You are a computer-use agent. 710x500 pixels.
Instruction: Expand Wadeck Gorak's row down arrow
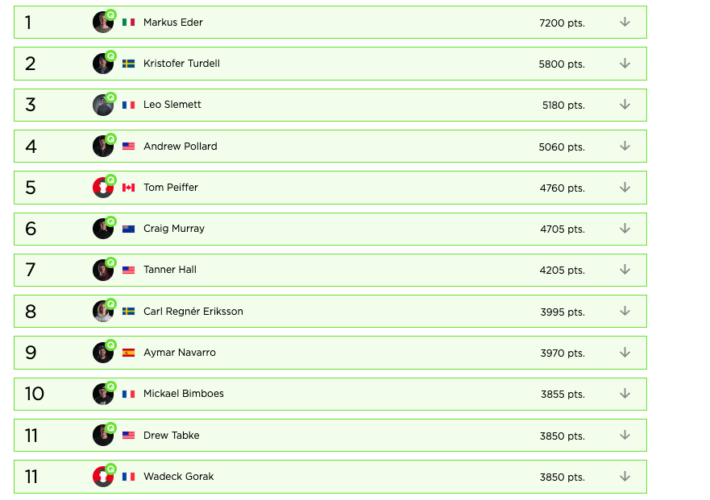[625, 477]
